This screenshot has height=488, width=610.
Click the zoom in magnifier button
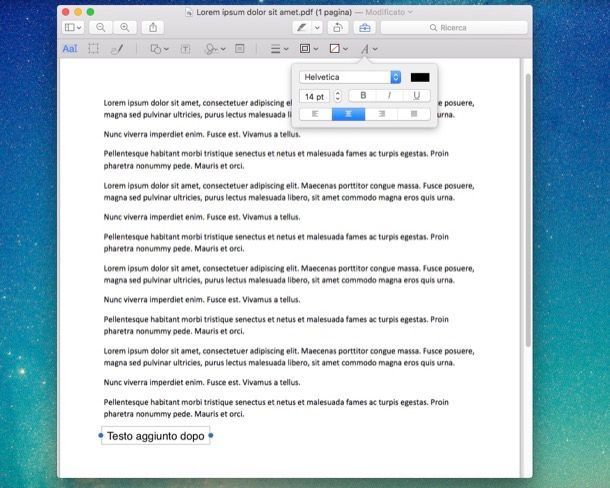click(x=125, y=28)
